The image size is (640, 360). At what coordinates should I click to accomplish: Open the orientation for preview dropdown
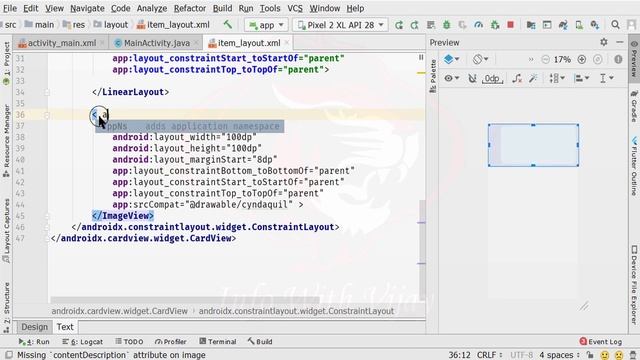tap(480, 59)
